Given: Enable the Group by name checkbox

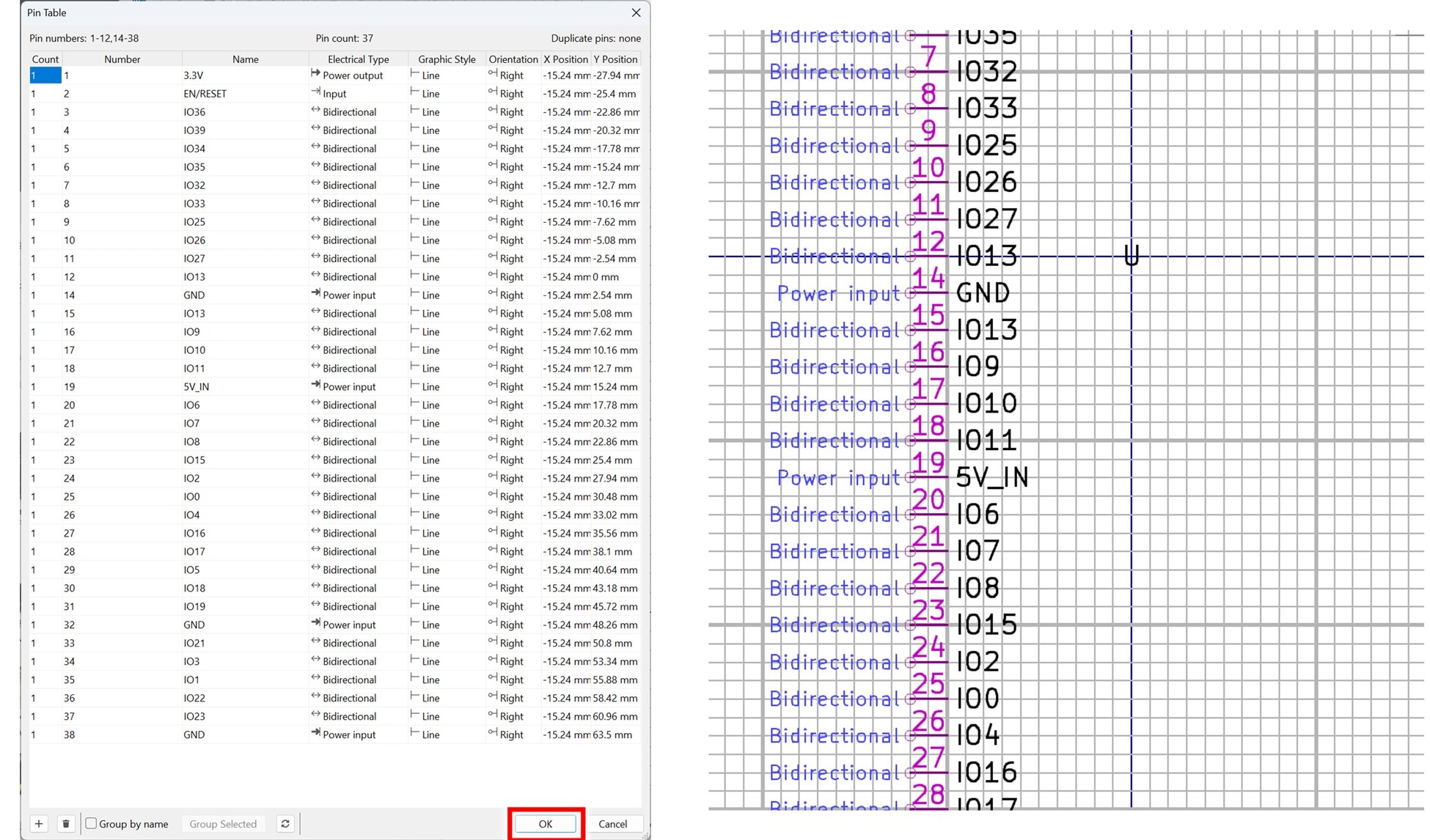Looking at the screenshot, I should (x=92, y=824).
